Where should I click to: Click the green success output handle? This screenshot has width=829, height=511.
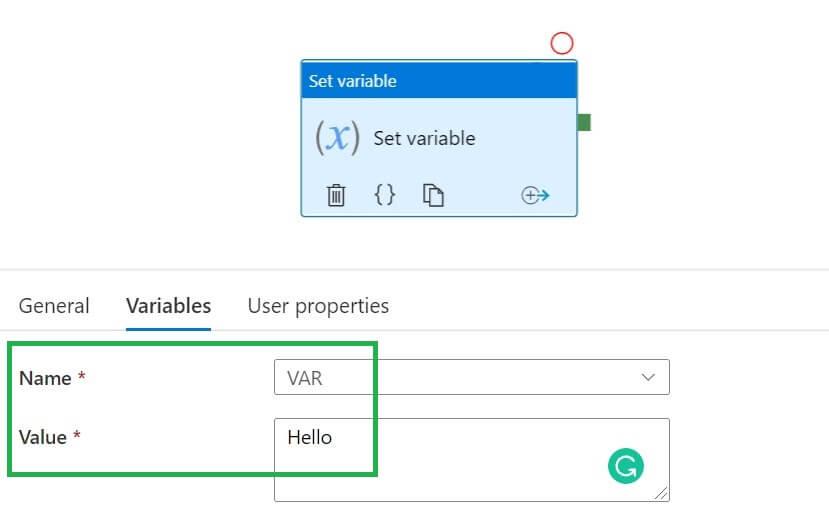click(x=584, y=123)
